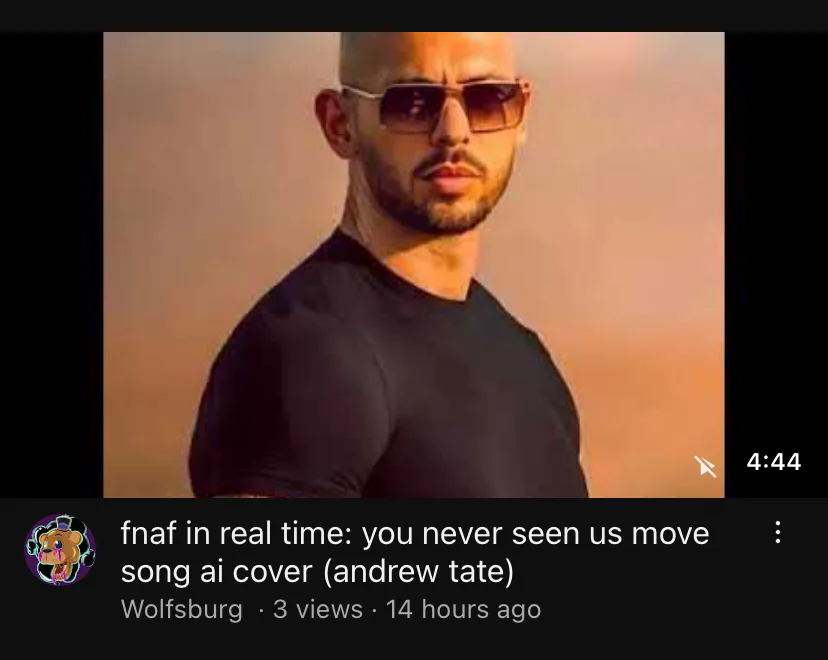The width and height of the screenshot is (828, 660).
Task: Open the video thumbnail of the bald man
Action: point(413,265)
